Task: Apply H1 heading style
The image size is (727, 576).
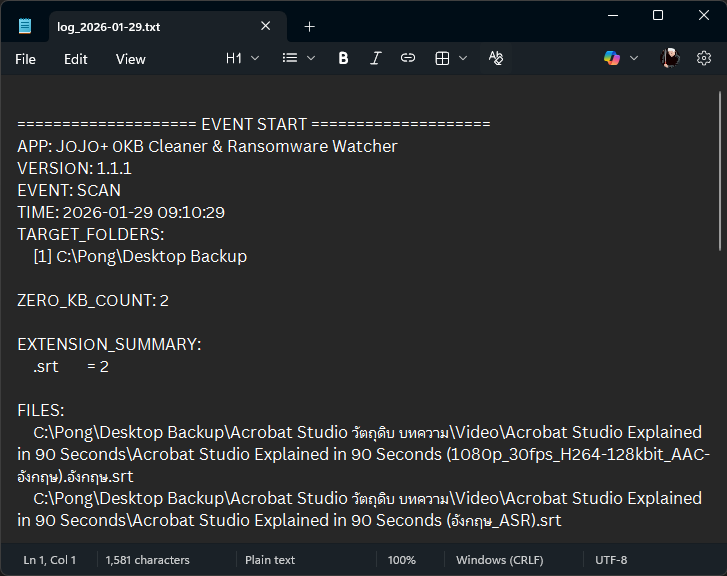Action: tap(234, 58)
